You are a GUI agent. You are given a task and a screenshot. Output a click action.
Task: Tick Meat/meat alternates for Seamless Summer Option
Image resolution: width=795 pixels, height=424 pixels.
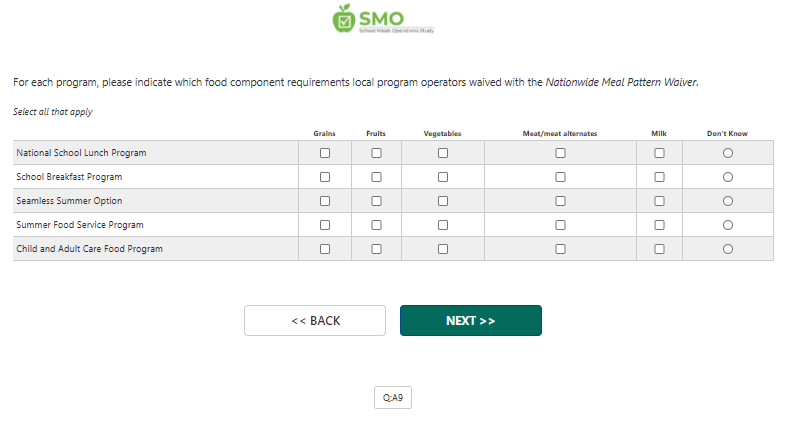(x=560, y=201)
